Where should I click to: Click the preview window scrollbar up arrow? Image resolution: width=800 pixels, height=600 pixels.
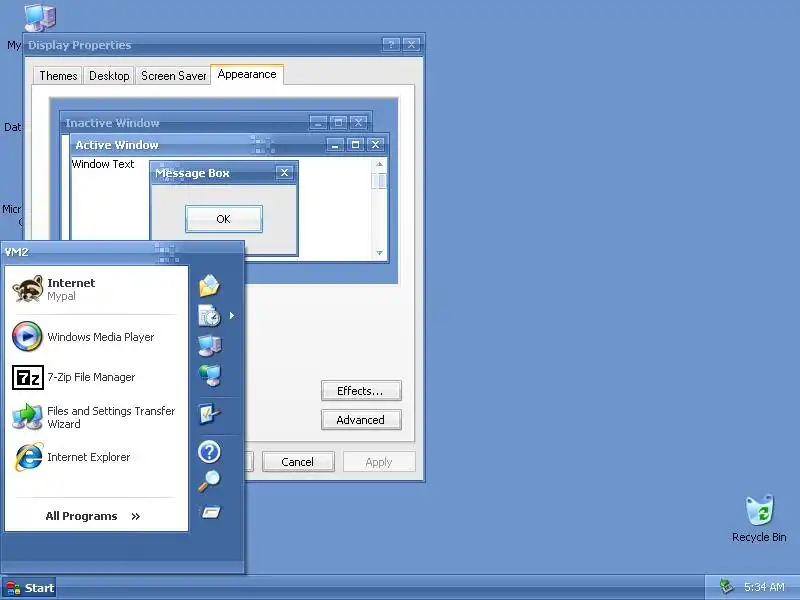point(379,164)
